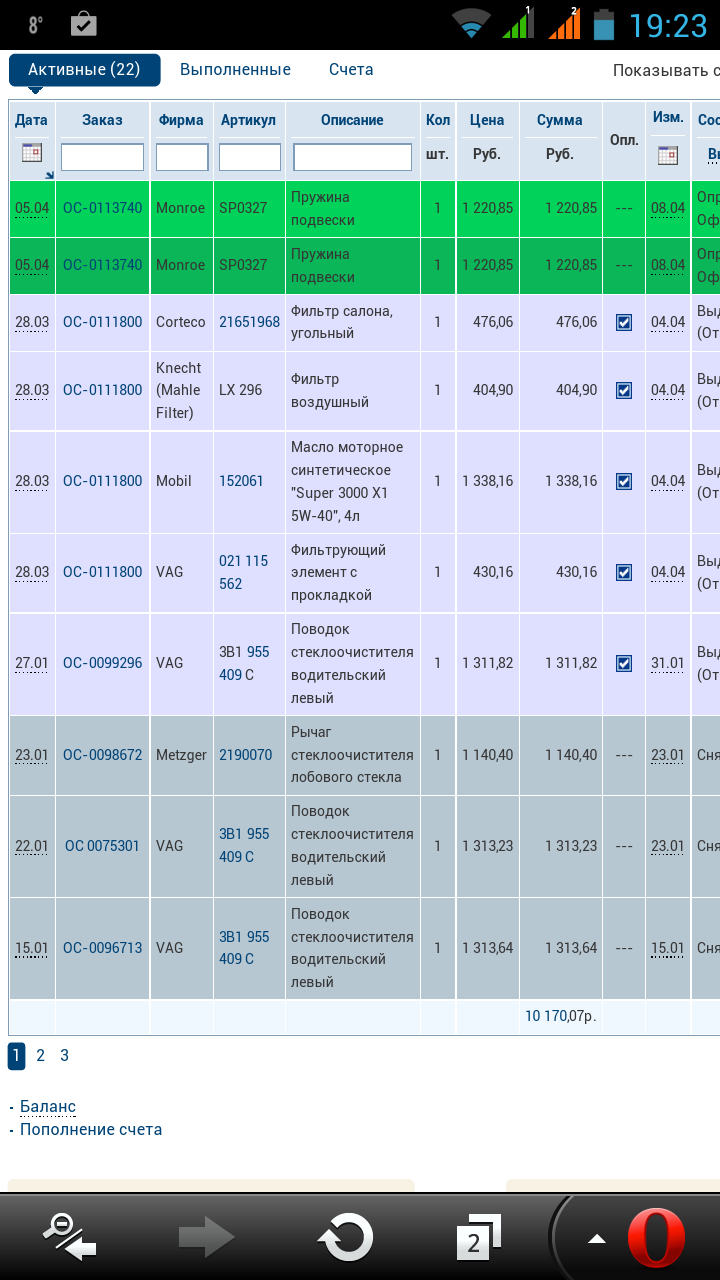Toggle paid checkbox for order OC-0099296
720x1280 pixels.
coord(624,663)
